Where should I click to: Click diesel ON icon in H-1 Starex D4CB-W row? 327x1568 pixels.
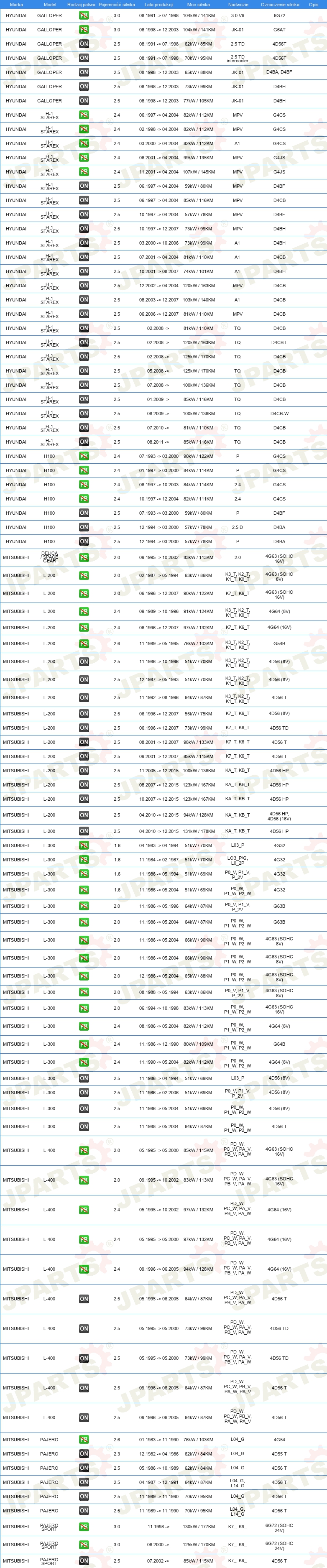(84, 413)
